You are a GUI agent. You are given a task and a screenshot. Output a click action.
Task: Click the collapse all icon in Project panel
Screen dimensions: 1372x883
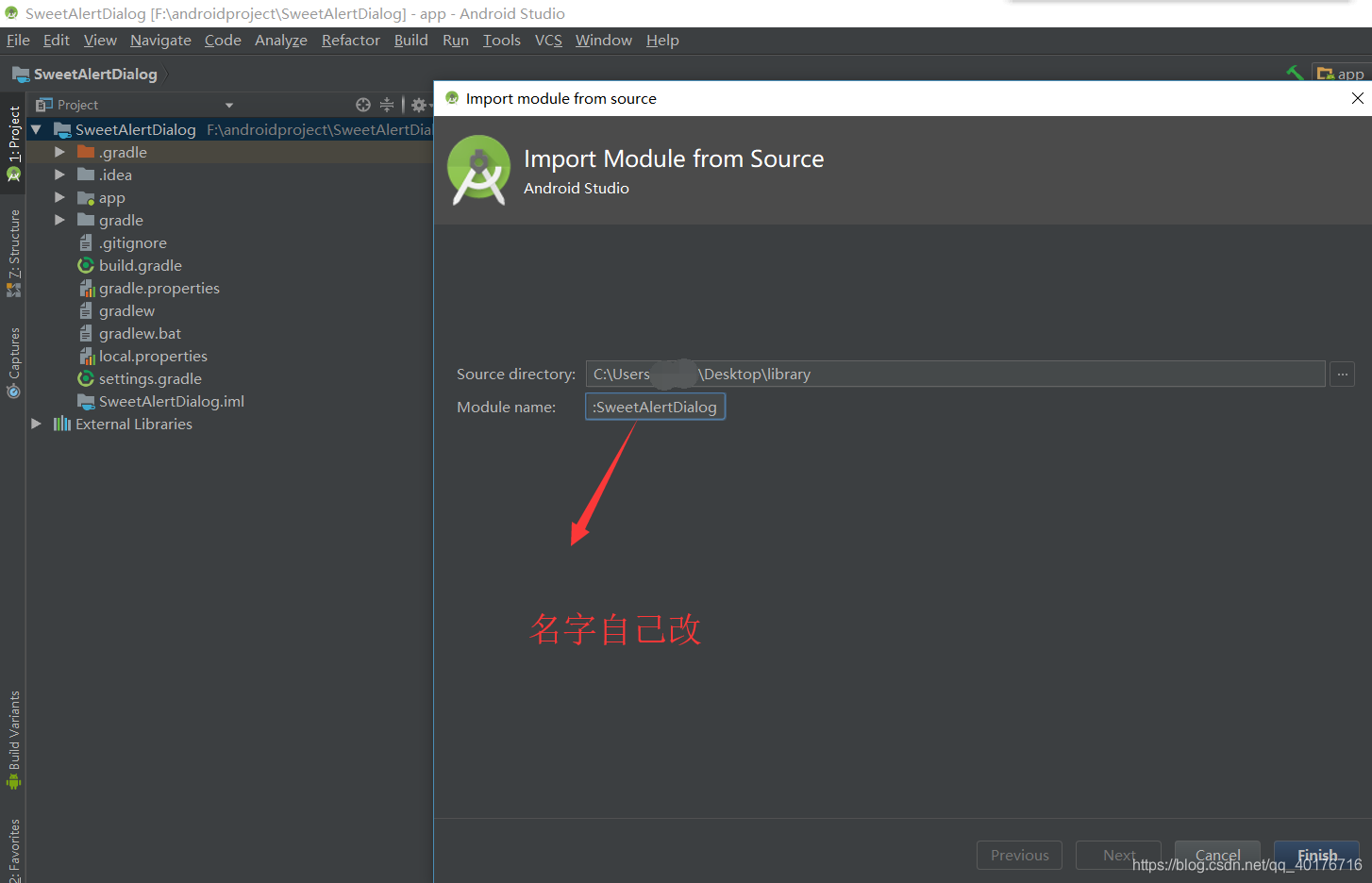tap(387, 105)
